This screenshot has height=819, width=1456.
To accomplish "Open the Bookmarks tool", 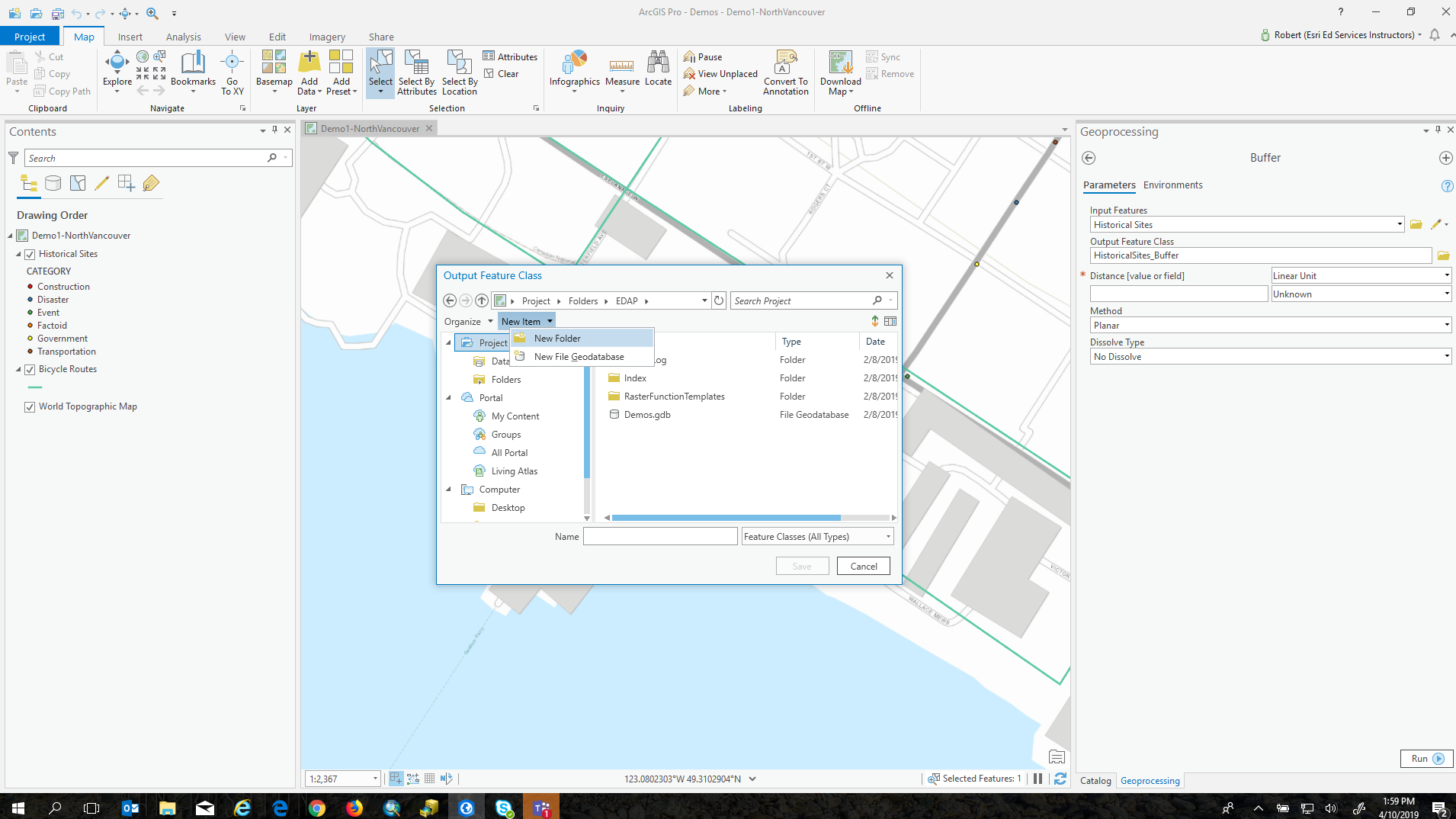I will (x=193, y=65).
